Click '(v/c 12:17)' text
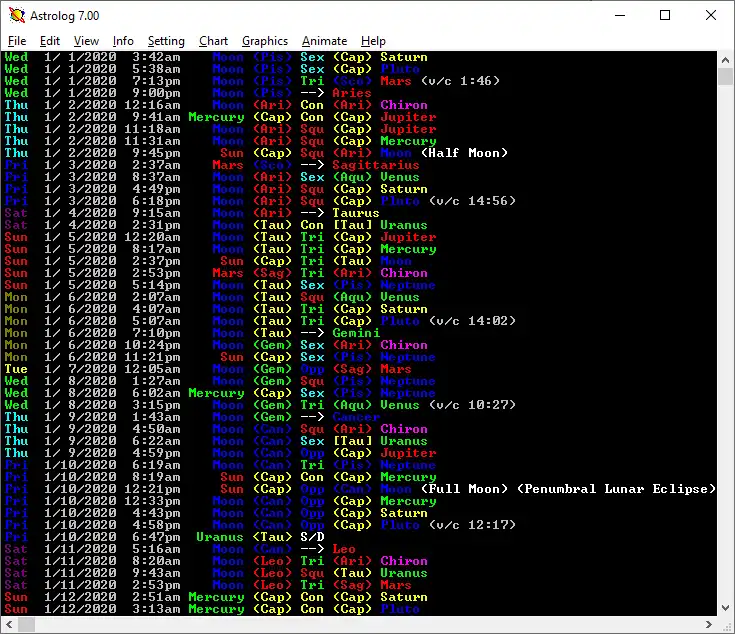 click(x=472, y=525)
